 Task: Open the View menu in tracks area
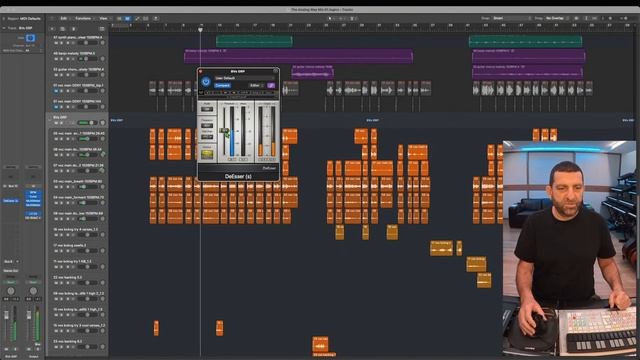pyautogui.click(x=104, y=18)
